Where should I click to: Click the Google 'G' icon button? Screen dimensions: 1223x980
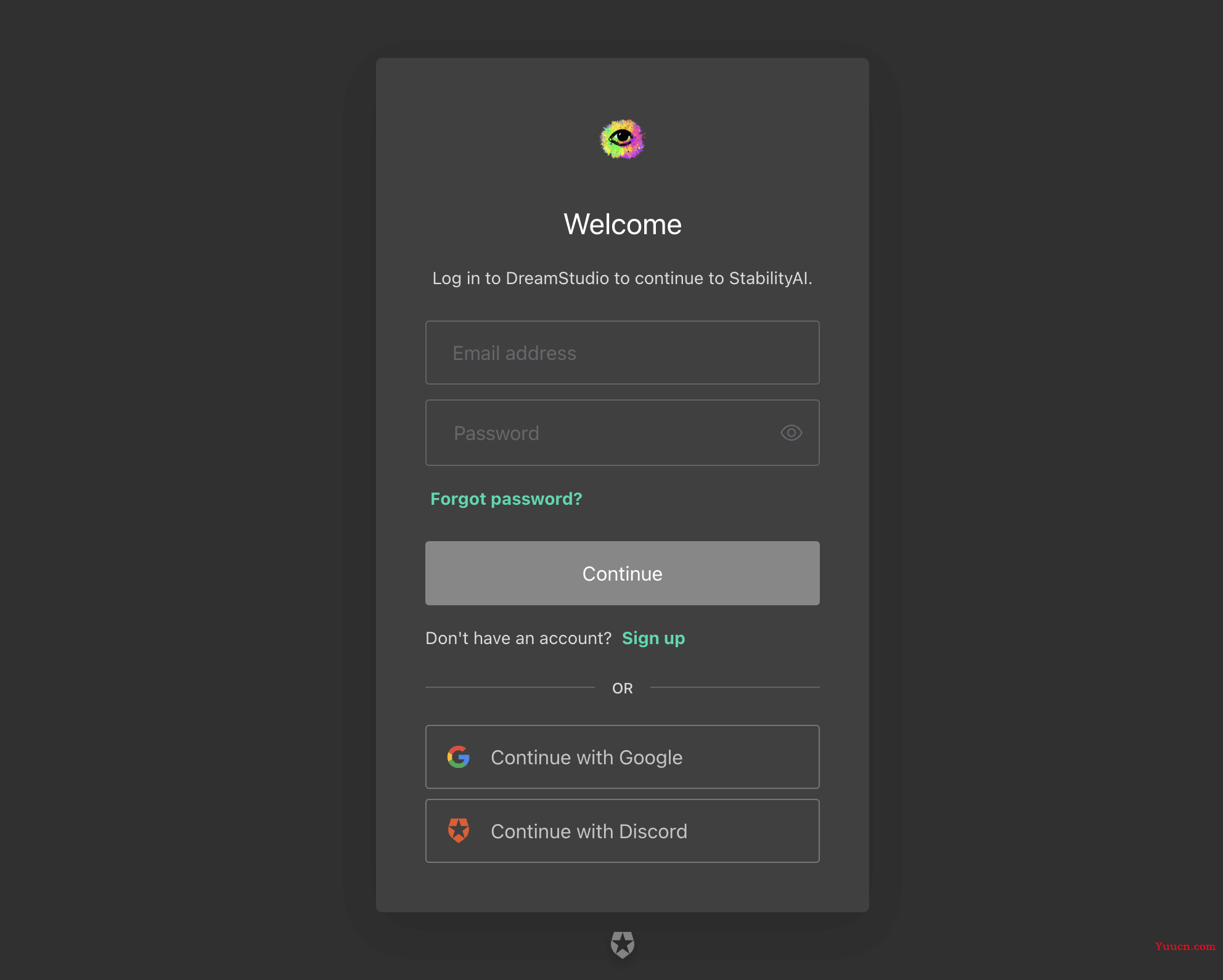coord(458,756)
